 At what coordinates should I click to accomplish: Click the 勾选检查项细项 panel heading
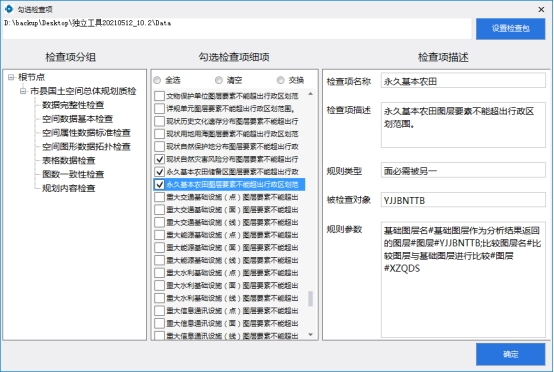click(234, 57)
